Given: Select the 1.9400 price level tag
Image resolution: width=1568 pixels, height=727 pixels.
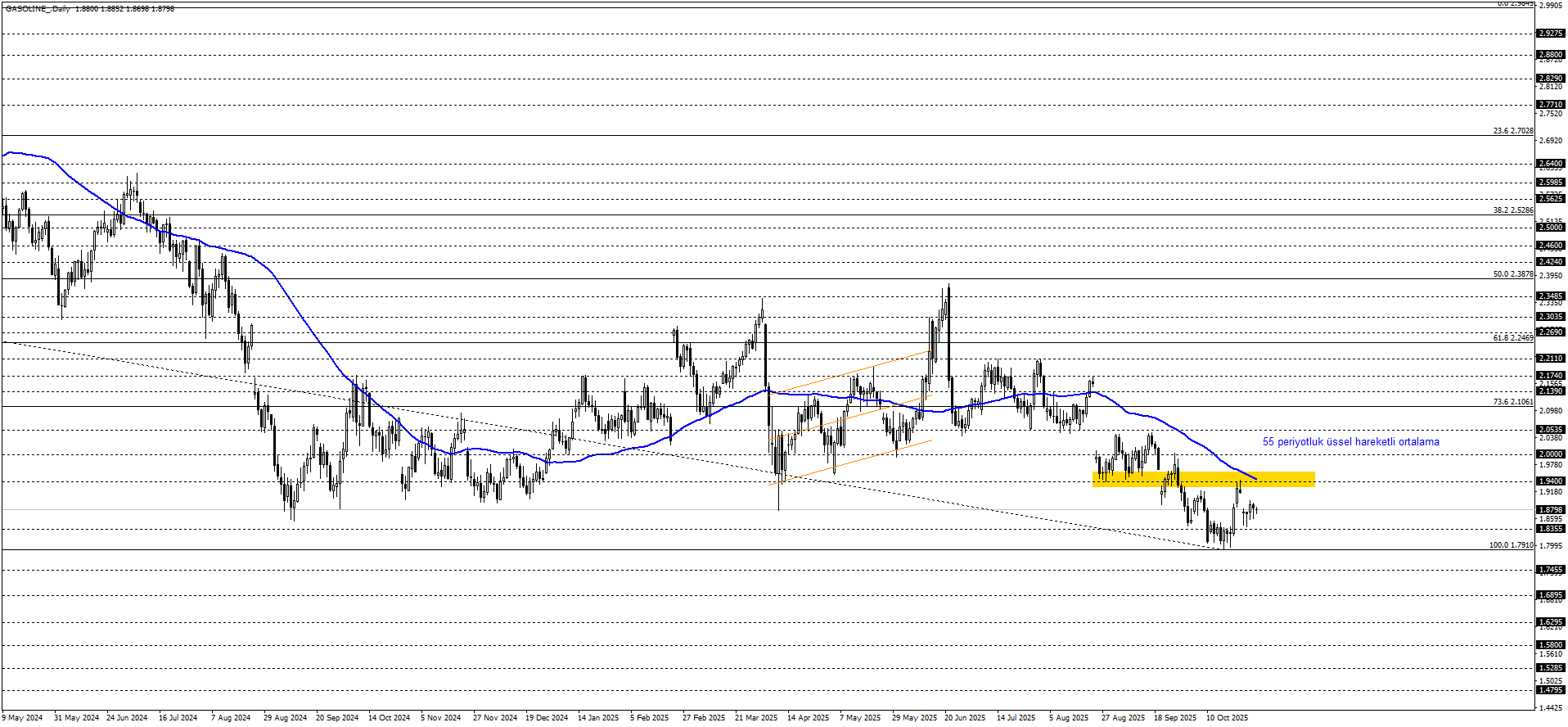Looking at the screenshot, I should [x=1550, y=481].
